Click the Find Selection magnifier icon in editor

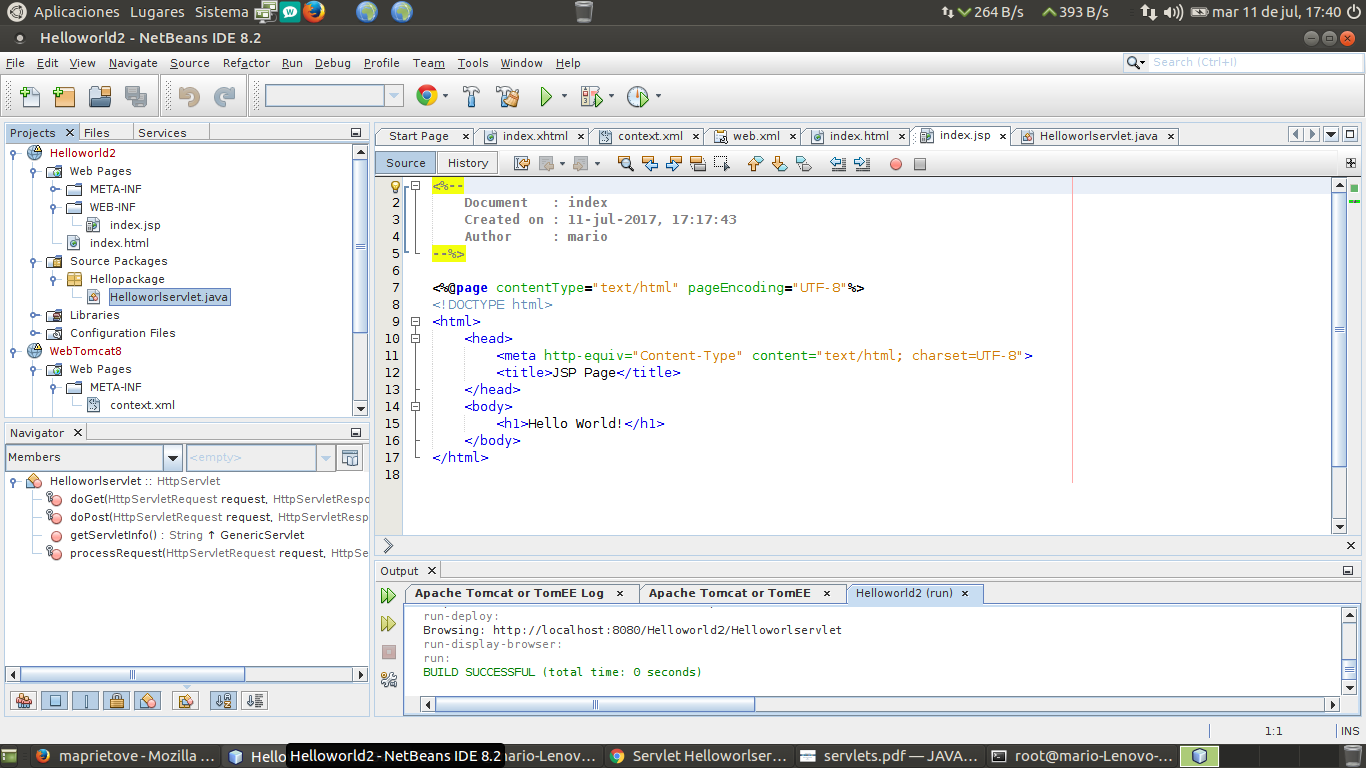(626, 164)
